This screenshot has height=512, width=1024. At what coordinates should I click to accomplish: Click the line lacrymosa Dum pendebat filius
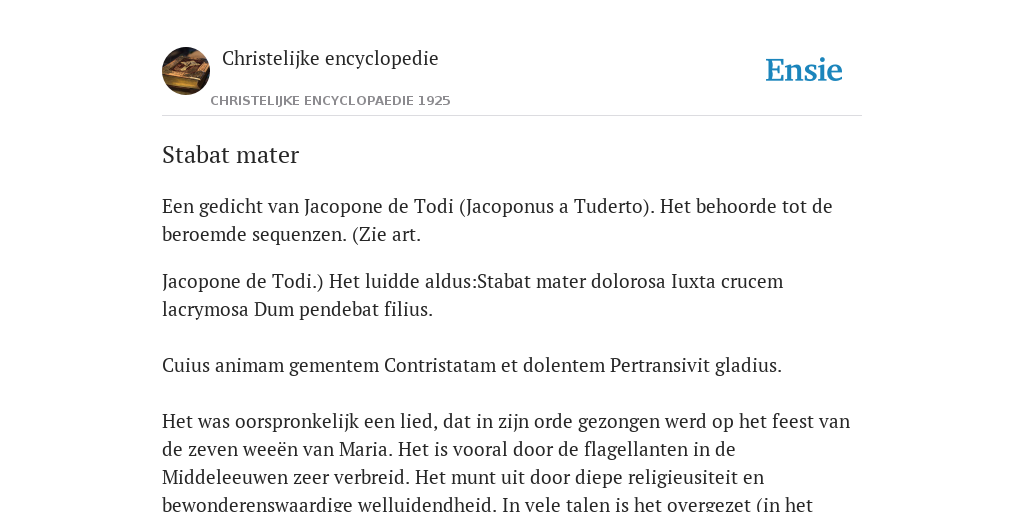297,310
